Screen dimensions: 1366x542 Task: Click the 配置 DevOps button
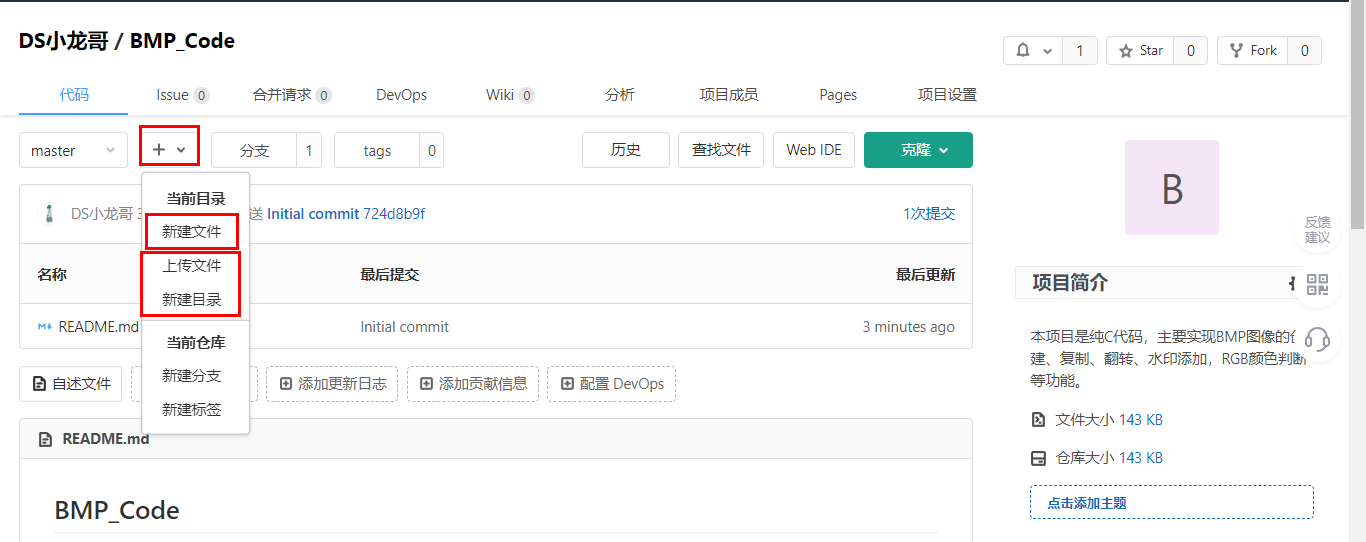(x=611, y=384)
